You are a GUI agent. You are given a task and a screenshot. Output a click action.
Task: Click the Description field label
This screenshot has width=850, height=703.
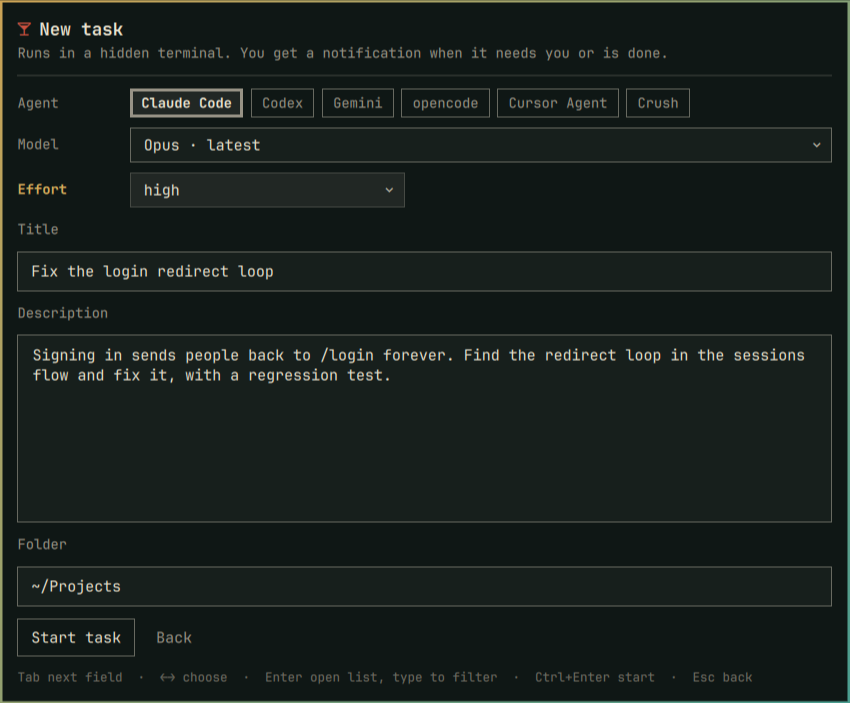pyautogui.click(x=63, y=313)
